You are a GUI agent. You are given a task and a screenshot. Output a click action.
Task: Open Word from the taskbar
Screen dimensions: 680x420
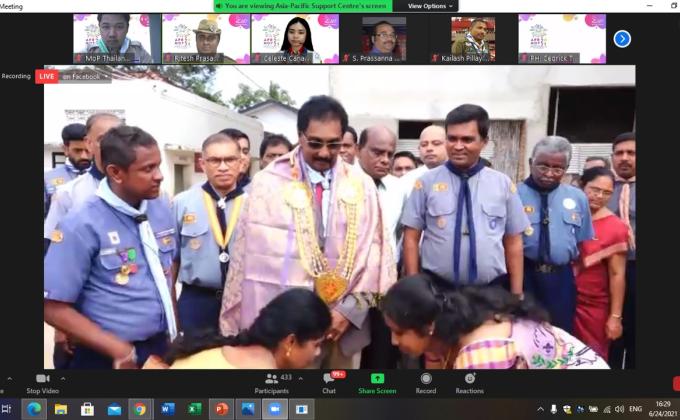(x=168, y=409)
